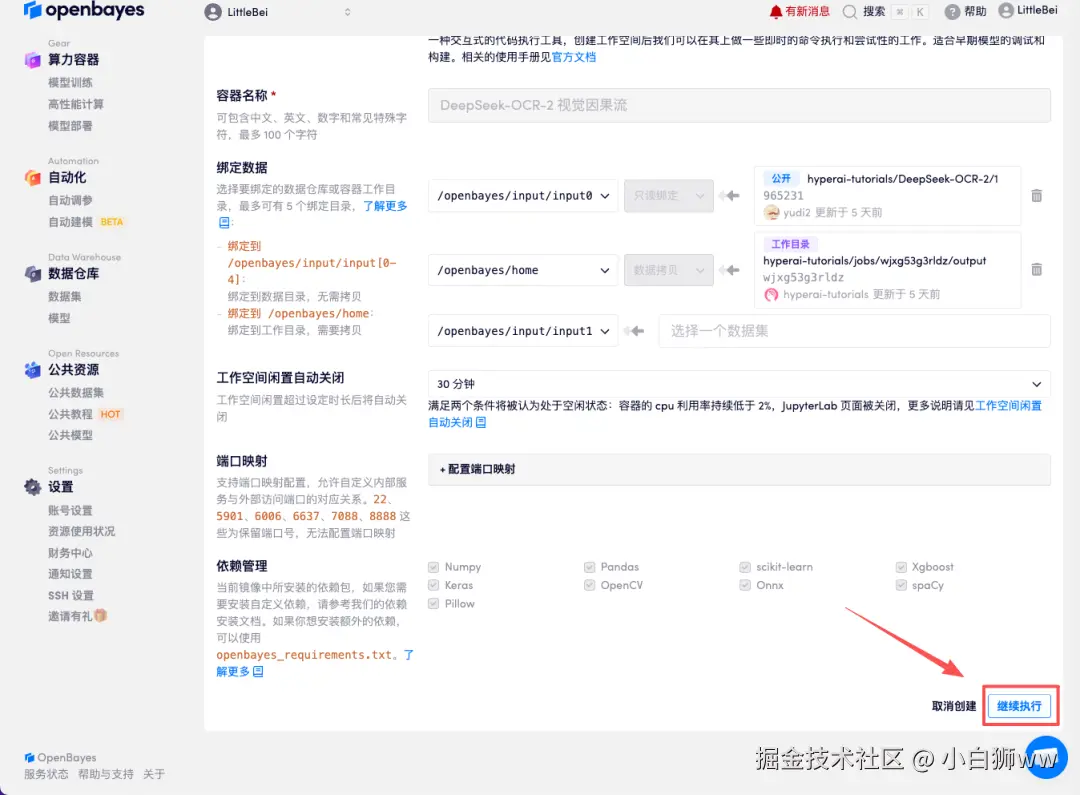Open the /openbayes/home path dropdown
This screenshot has height=795, width=1080.
click(x=523, y=270)
